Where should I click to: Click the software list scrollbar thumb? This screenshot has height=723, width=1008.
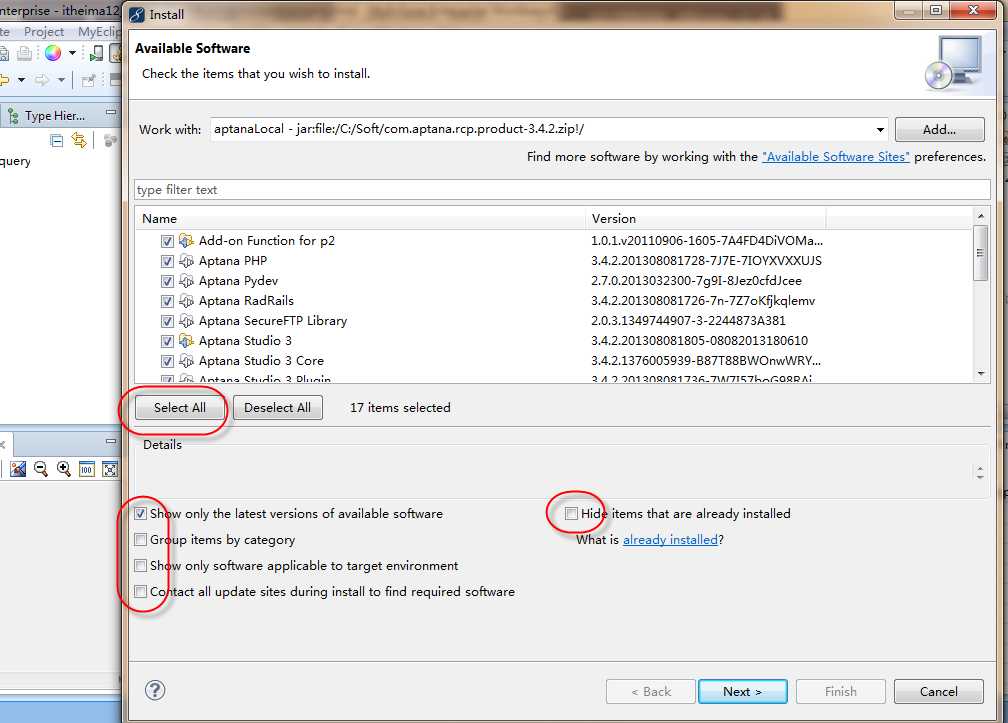tap(980, 253)
